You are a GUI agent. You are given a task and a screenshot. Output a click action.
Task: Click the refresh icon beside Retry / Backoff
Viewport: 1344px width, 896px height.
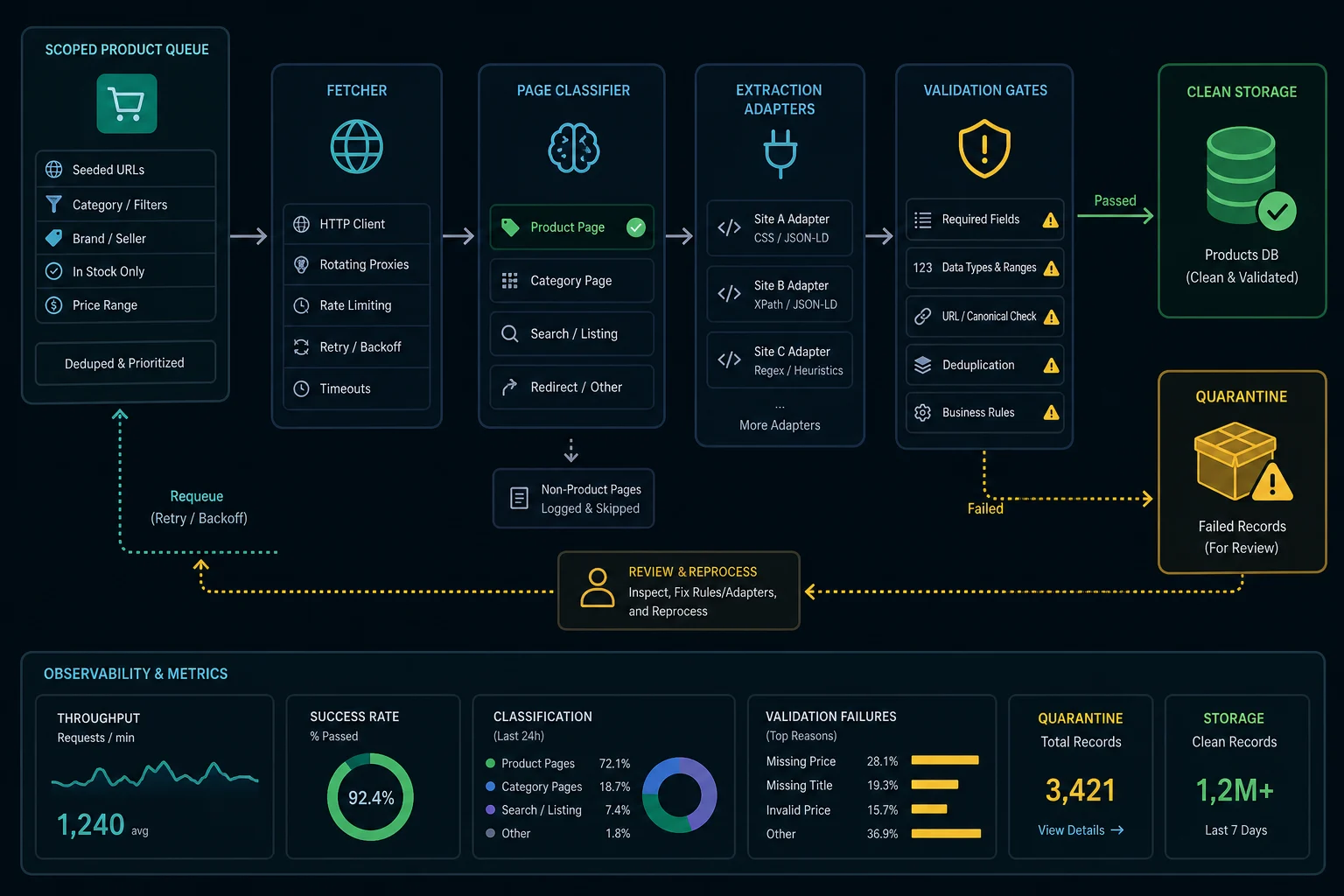pos(301,347)
